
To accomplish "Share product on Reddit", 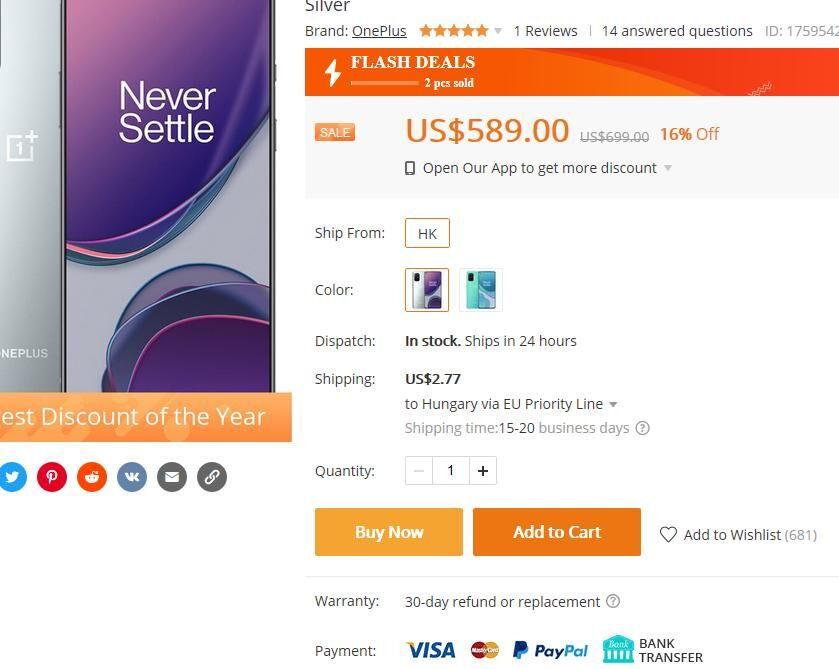I will point(92,477).
